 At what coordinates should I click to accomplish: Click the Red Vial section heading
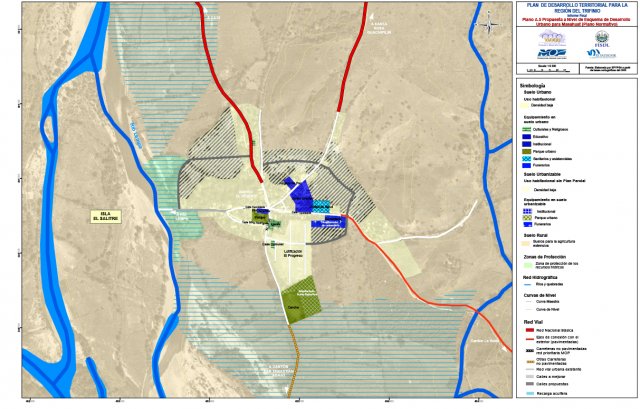click(531, 320)
